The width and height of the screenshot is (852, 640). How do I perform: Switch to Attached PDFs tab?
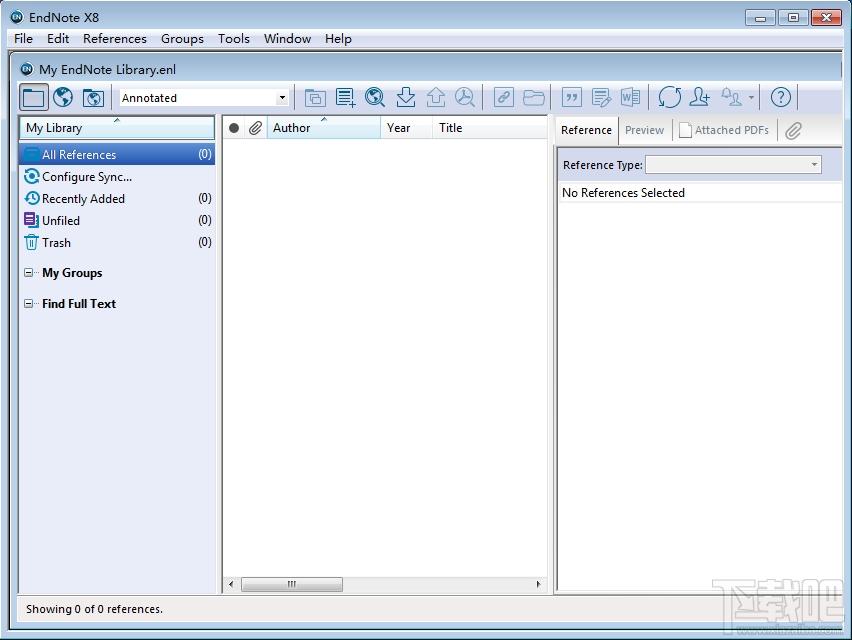point(724,130)
